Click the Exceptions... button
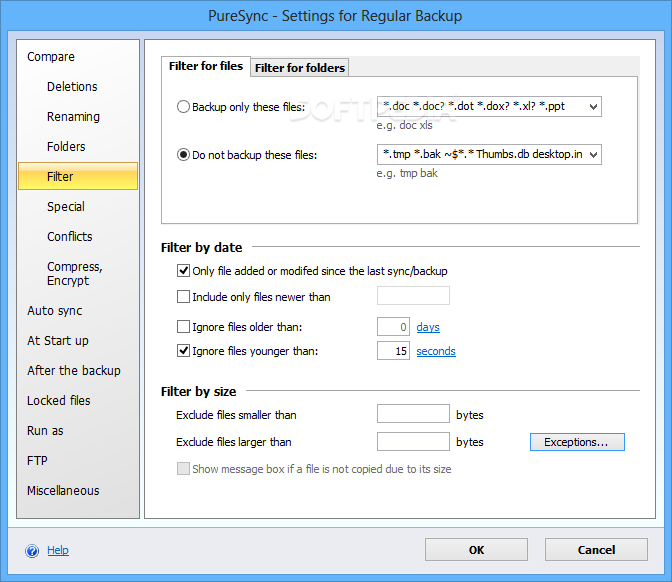The width and height of the screenshot is (672, 582). [577, 442]
